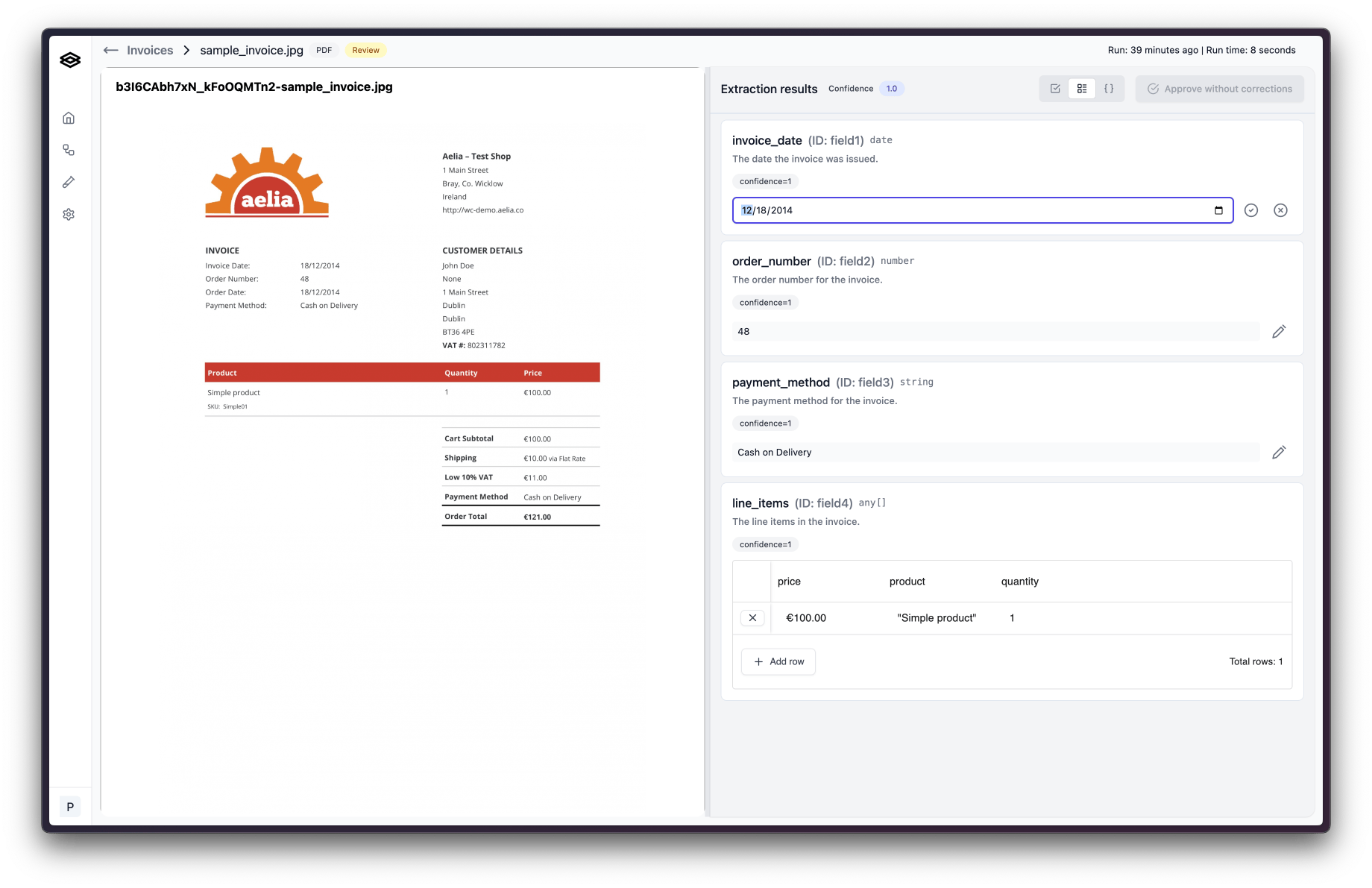Open the user profile P avatar
The image size is (1372, 888).
pos(70,807)
